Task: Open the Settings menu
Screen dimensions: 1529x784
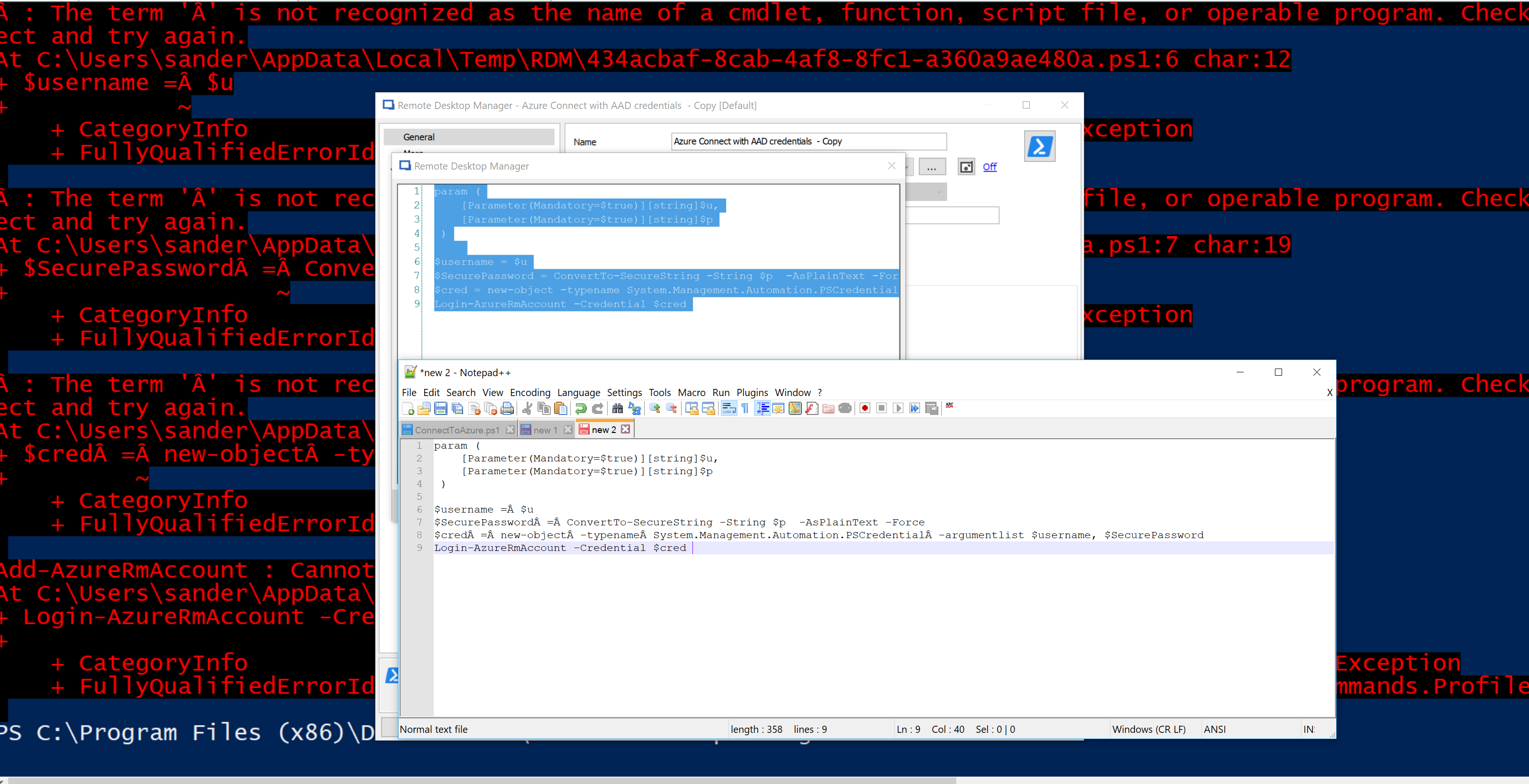Action: coord(624,393)
